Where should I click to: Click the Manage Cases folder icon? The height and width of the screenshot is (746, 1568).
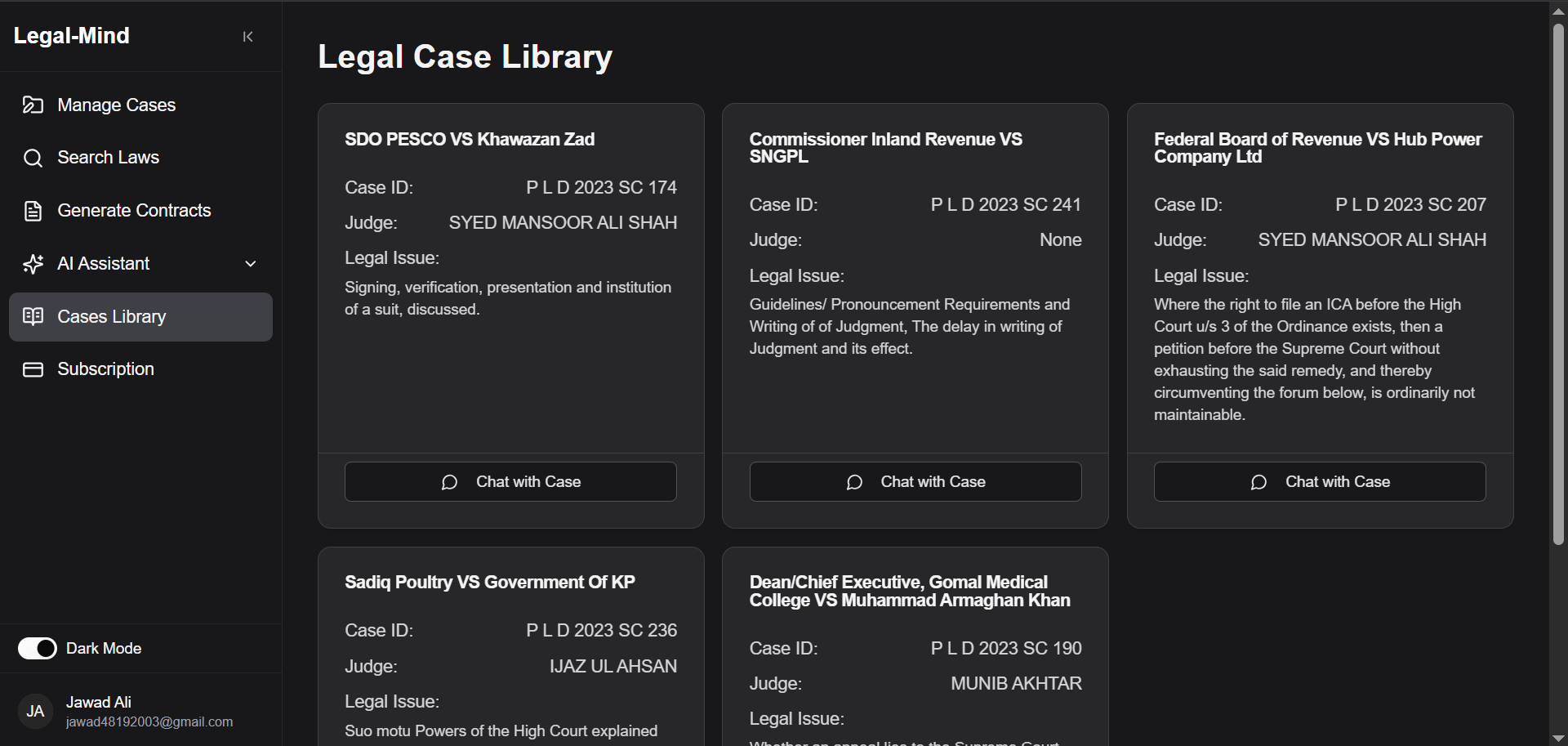(33, 105)
